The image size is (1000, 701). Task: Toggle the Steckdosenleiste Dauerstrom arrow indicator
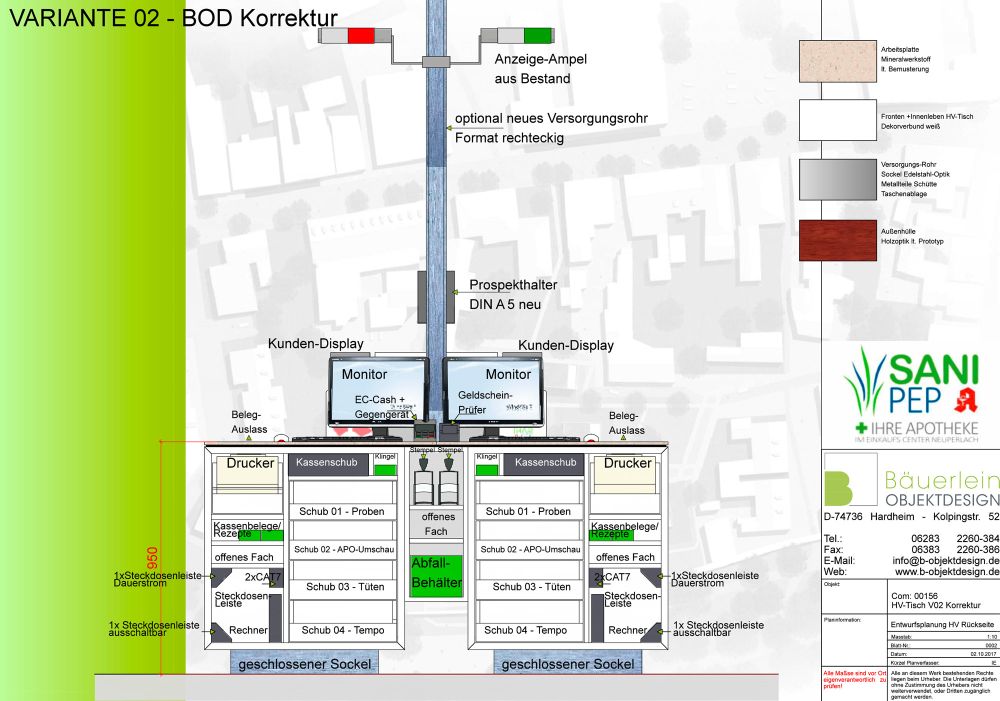[x=211, y=577]
